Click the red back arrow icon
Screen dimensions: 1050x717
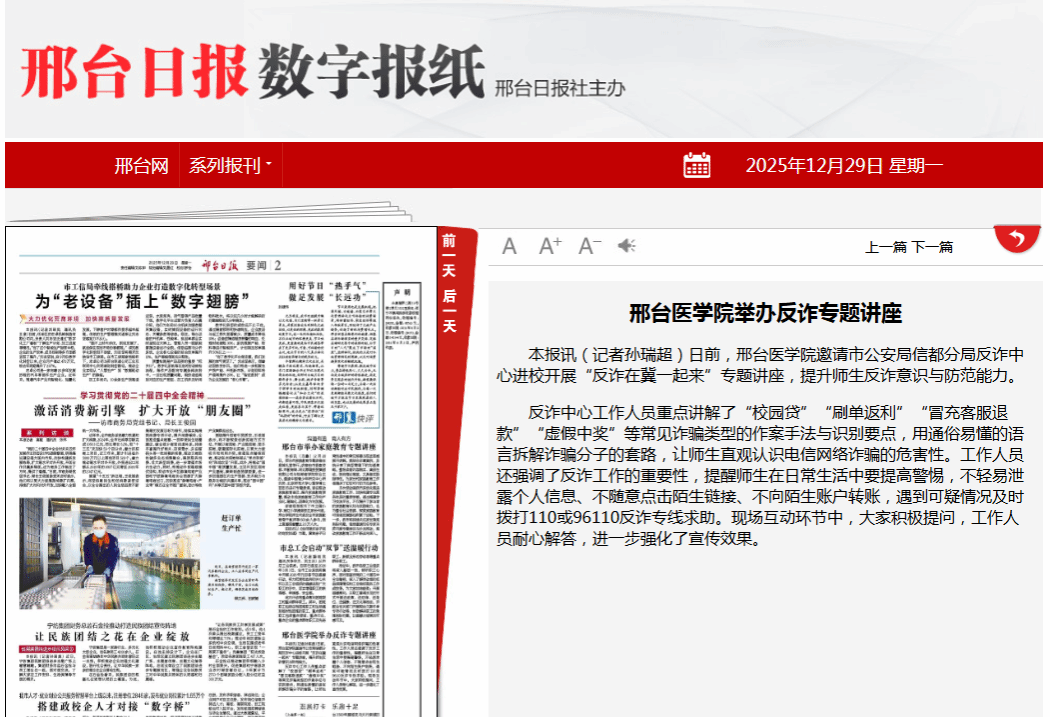1016,240
